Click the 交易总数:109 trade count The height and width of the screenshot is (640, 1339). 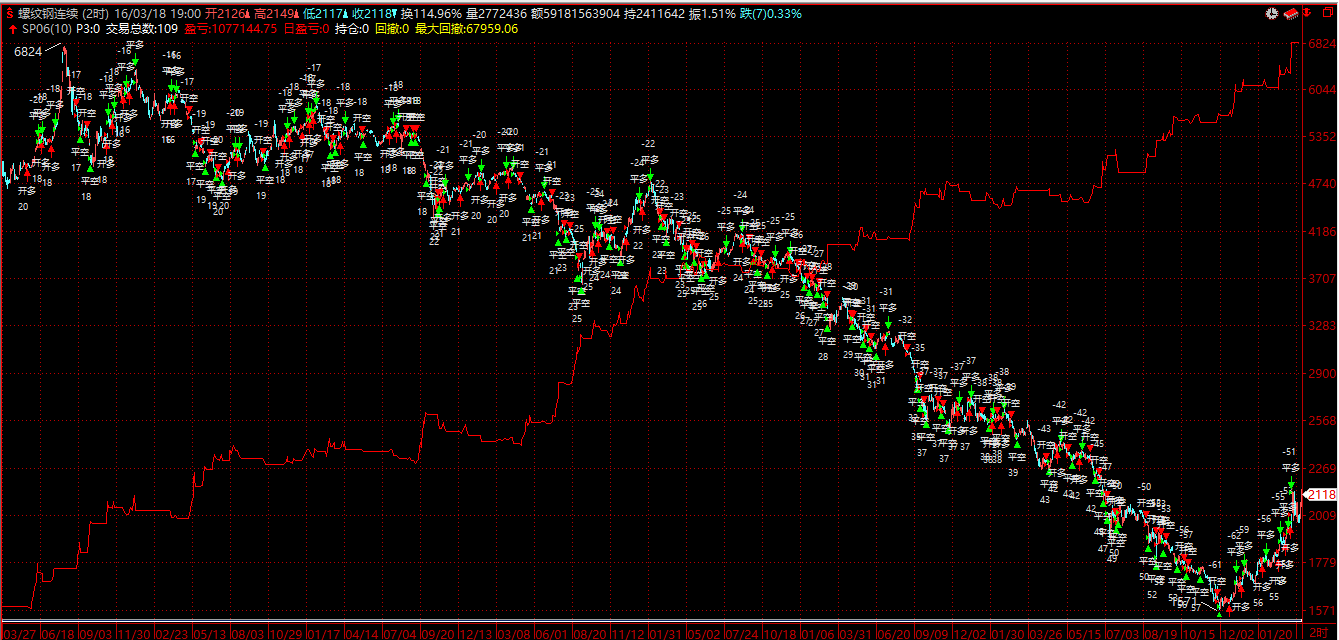141,29
